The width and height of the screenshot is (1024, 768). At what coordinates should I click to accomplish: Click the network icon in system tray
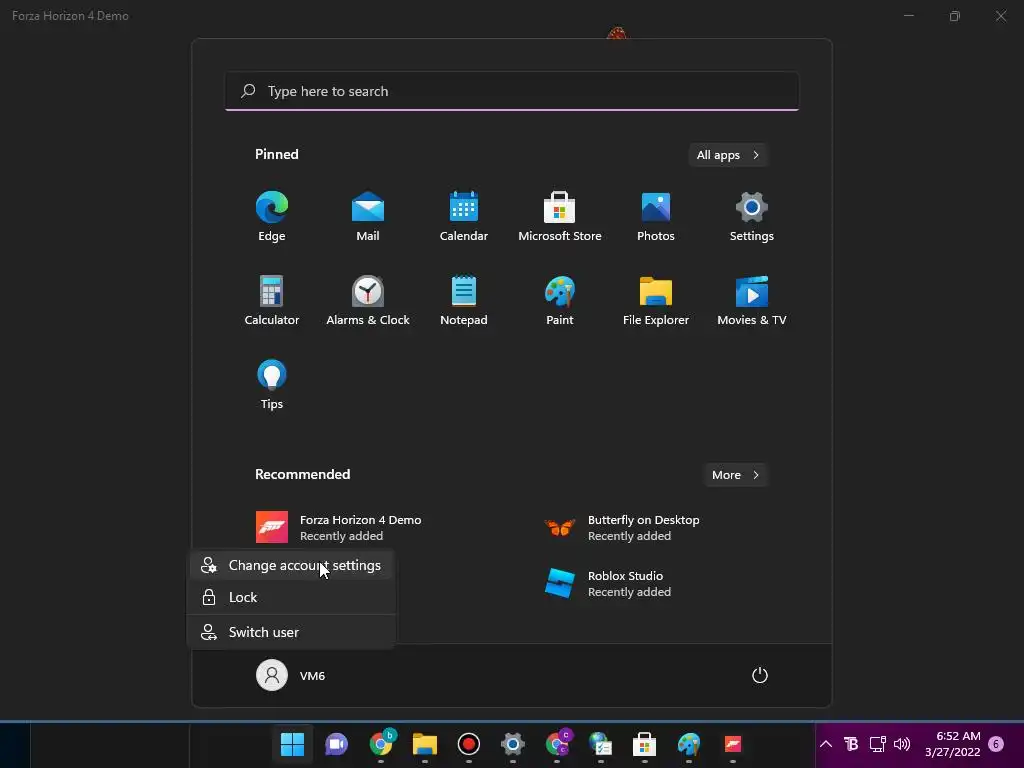[x=877, y=744]
